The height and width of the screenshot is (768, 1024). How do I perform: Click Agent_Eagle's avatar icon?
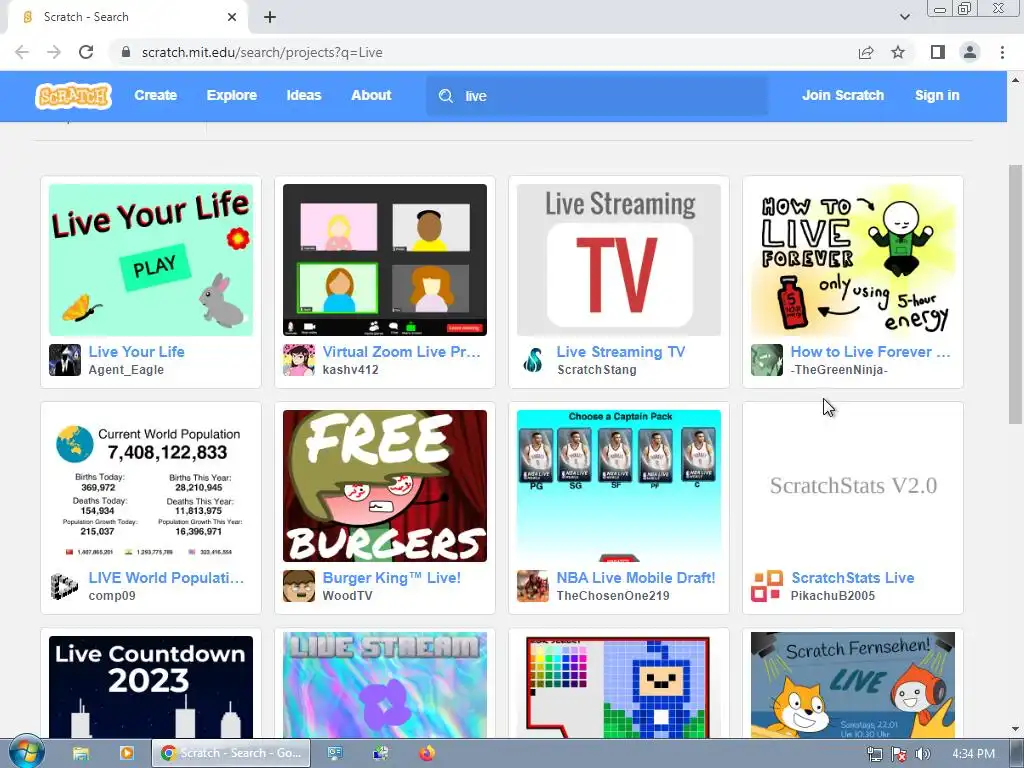(x=65, y=360)
